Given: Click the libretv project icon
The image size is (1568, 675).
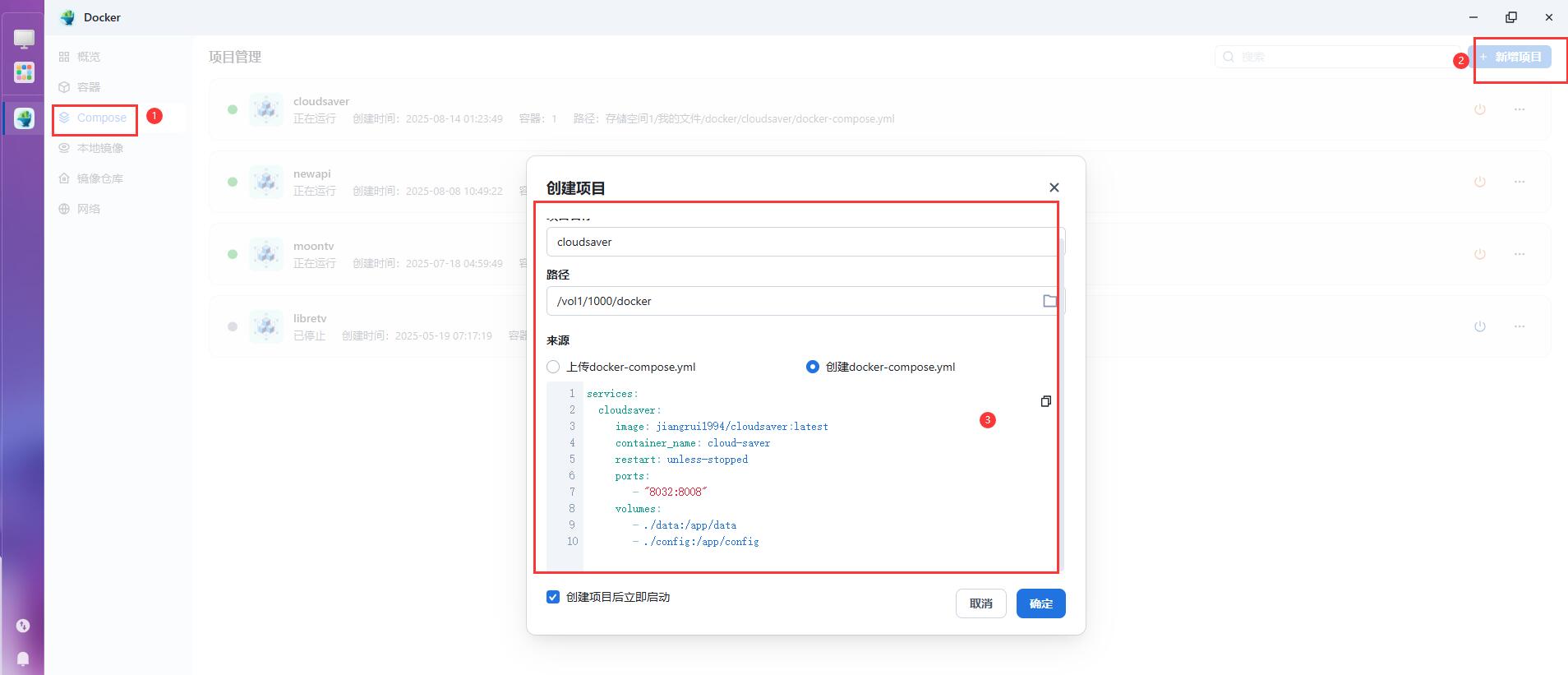Looking at the screenshot, I should click(x=266, y=326).
